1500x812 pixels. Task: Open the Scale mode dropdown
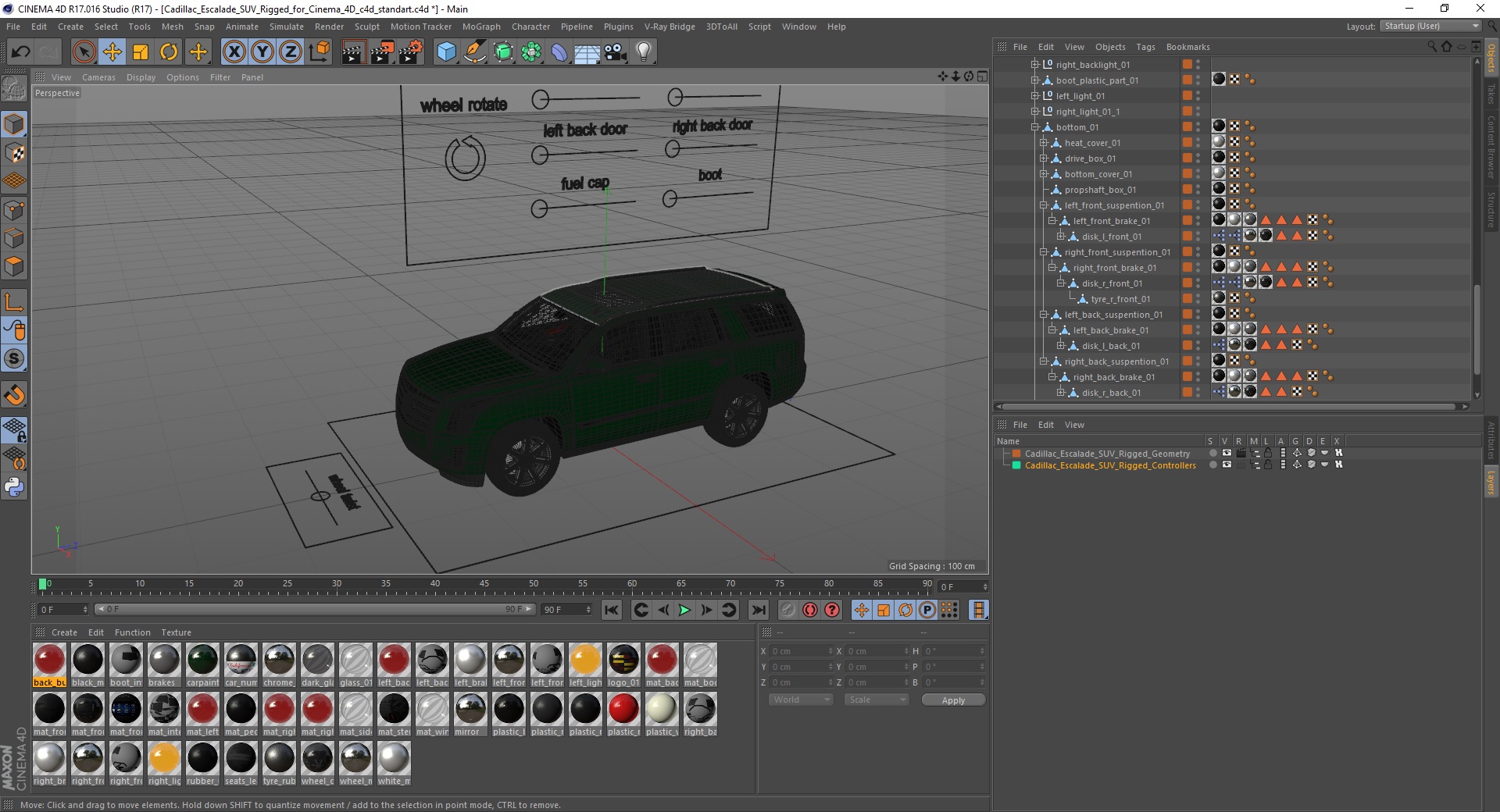(877, 700)
